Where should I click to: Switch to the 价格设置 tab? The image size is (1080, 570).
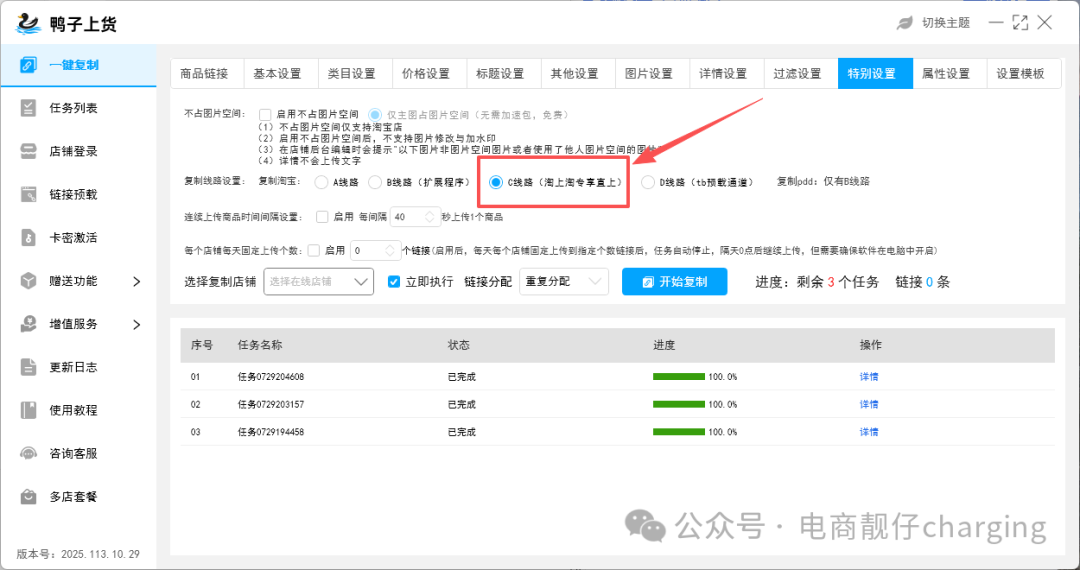click(x=430, y=74)
